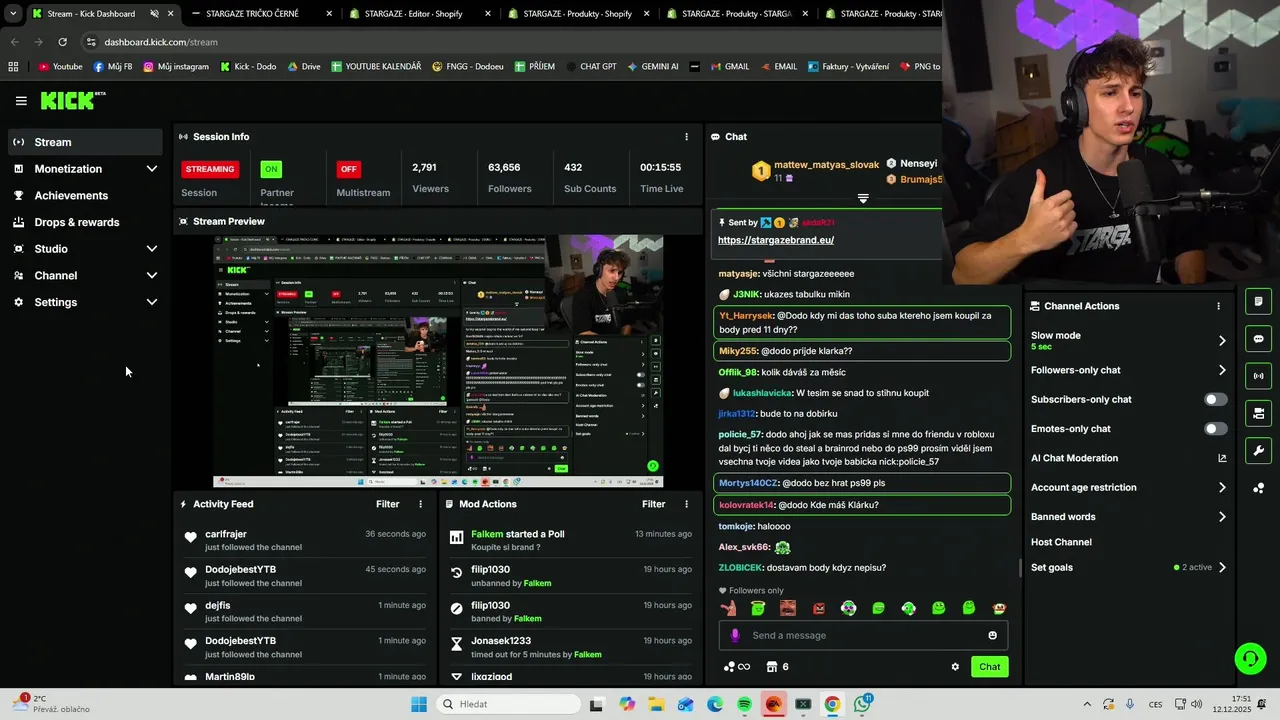Image resolution: width=1280 pixels, height=720 pixels.
Task: Open the Kick hamburger menu
Action: (x=21, y=101)
